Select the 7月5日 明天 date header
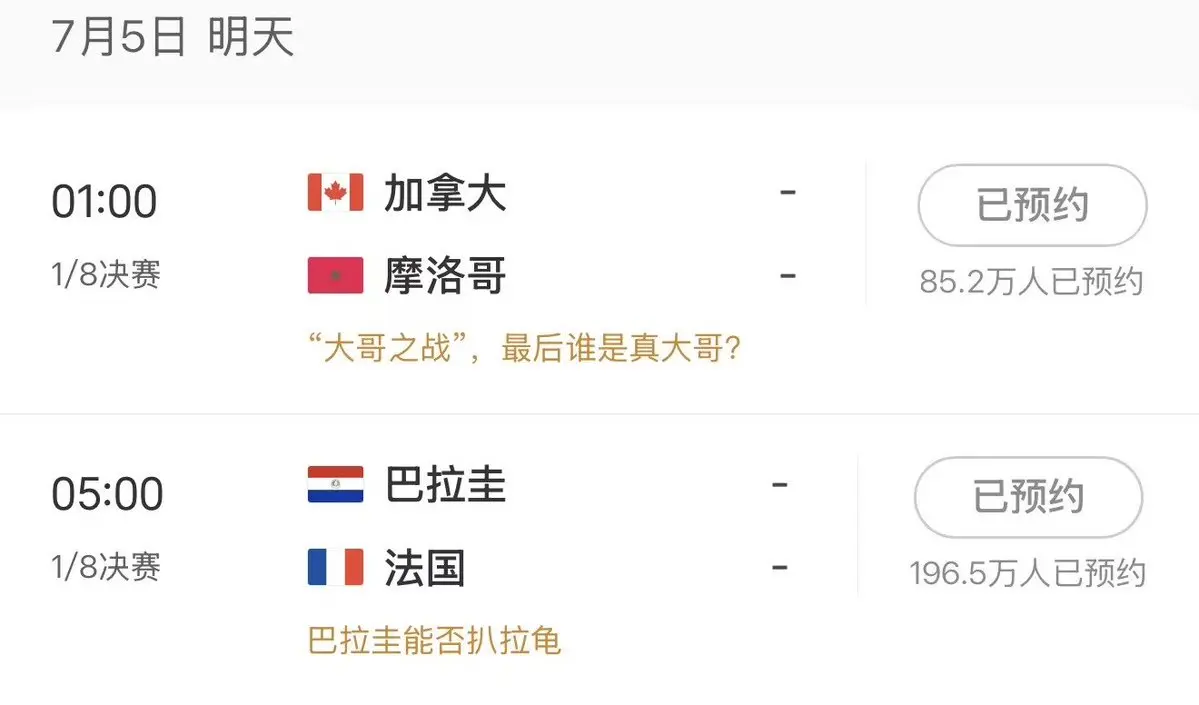The height and width of the screenshot is (705, 1199). click(173, 37)
